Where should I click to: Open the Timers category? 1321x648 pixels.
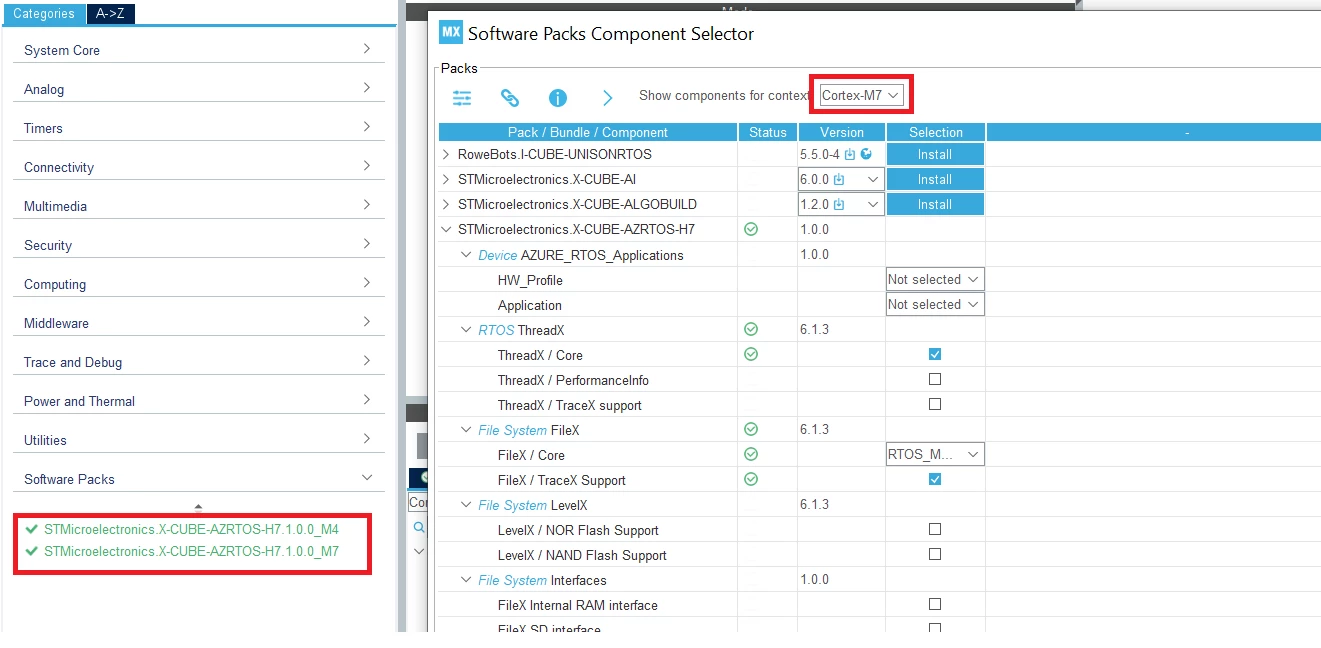coord(198,128)
